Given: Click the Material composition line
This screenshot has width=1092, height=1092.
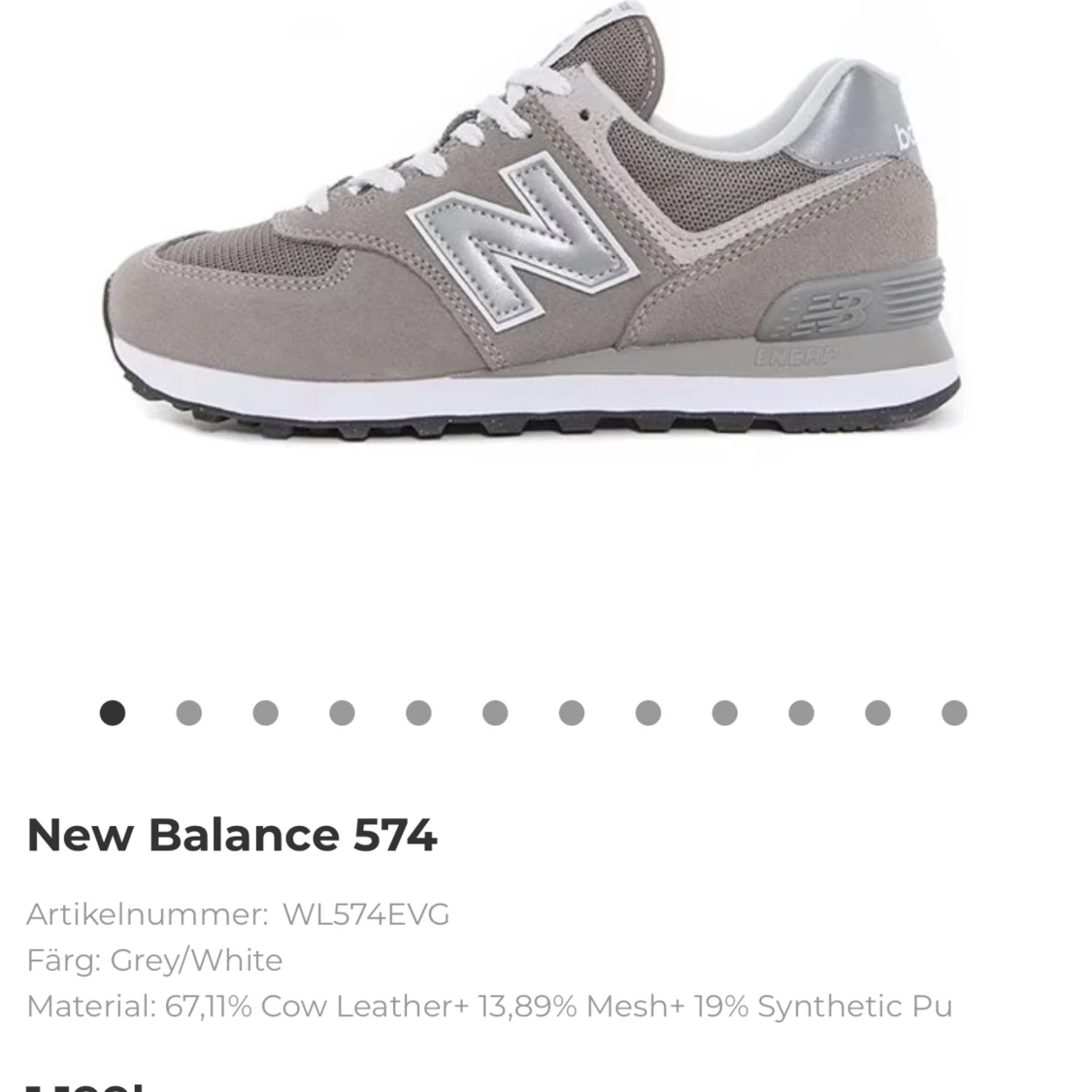Looking at the screenshot, I should click(489, 1007).
